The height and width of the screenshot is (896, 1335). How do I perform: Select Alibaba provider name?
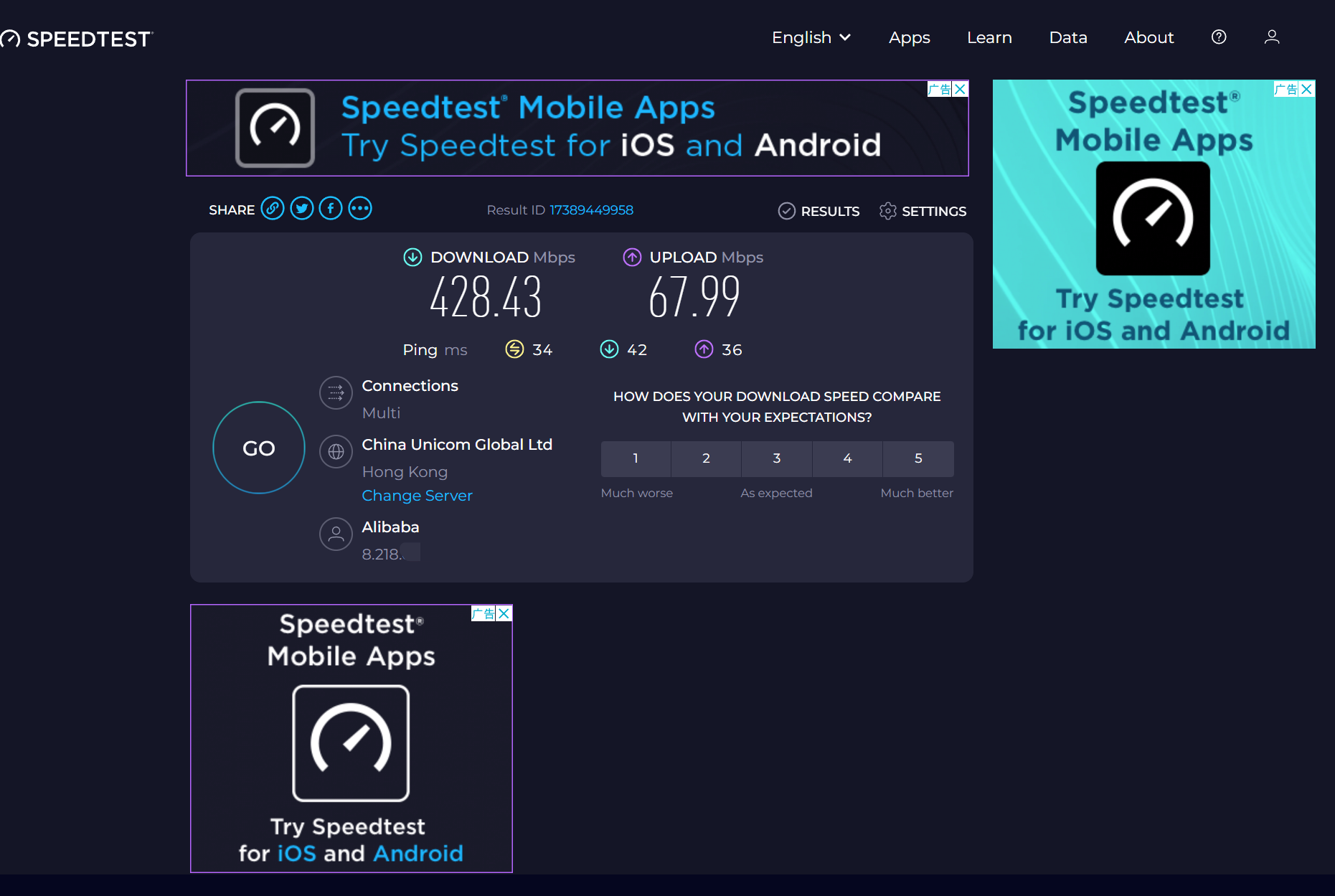[x=390, y=527]
